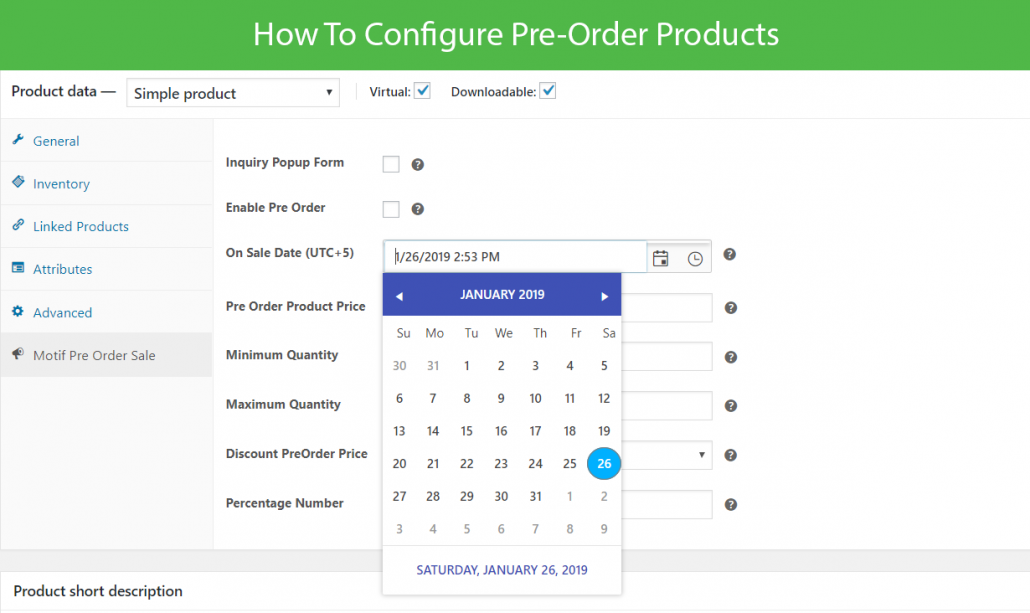Enable the Inquiry Popup Form checkbox
The height and width of the screenshot is (613, 1030).
[x=391, y=164]
